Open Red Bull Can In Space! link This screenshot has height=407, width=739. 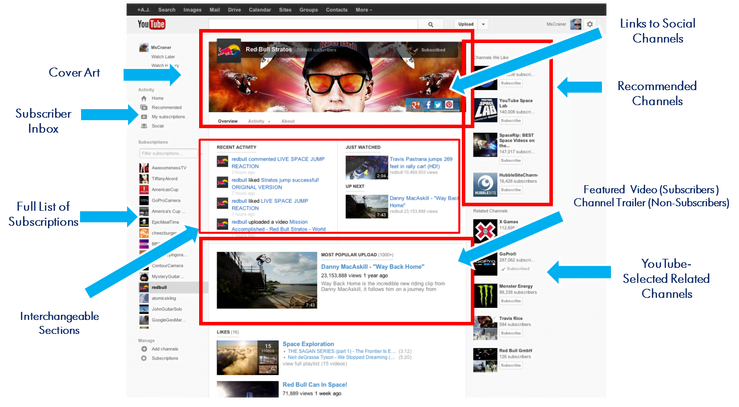315,384
